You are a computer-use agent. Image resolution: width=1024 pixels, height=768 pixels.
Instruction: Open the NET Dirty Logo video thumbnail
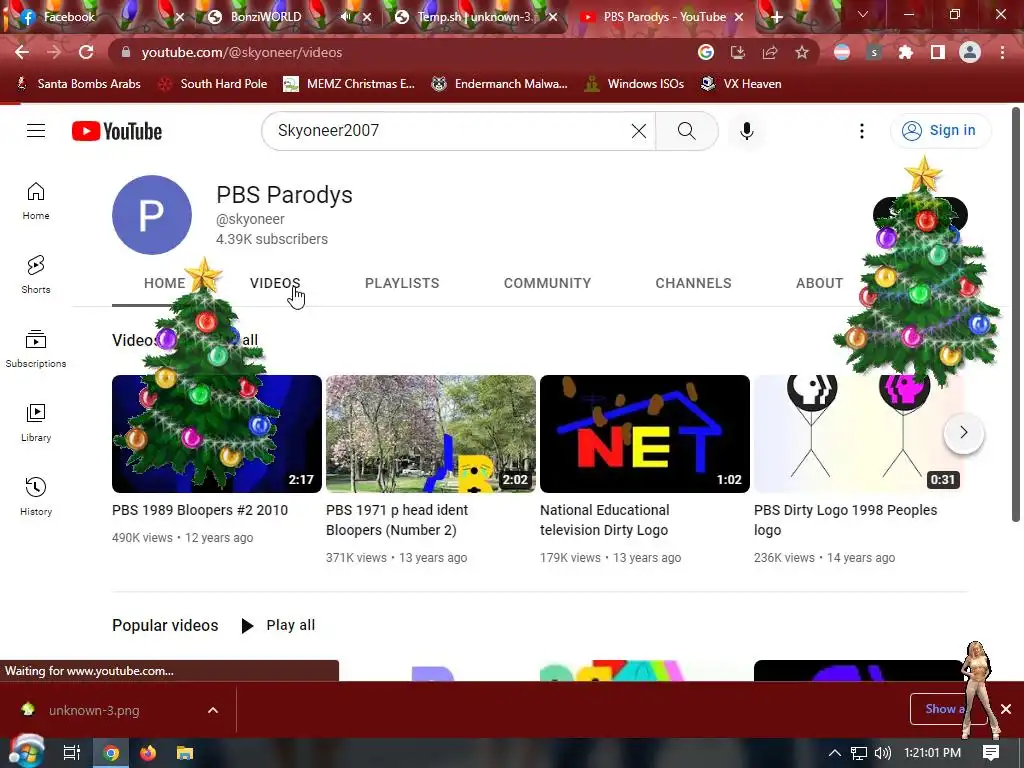point(645,434)
